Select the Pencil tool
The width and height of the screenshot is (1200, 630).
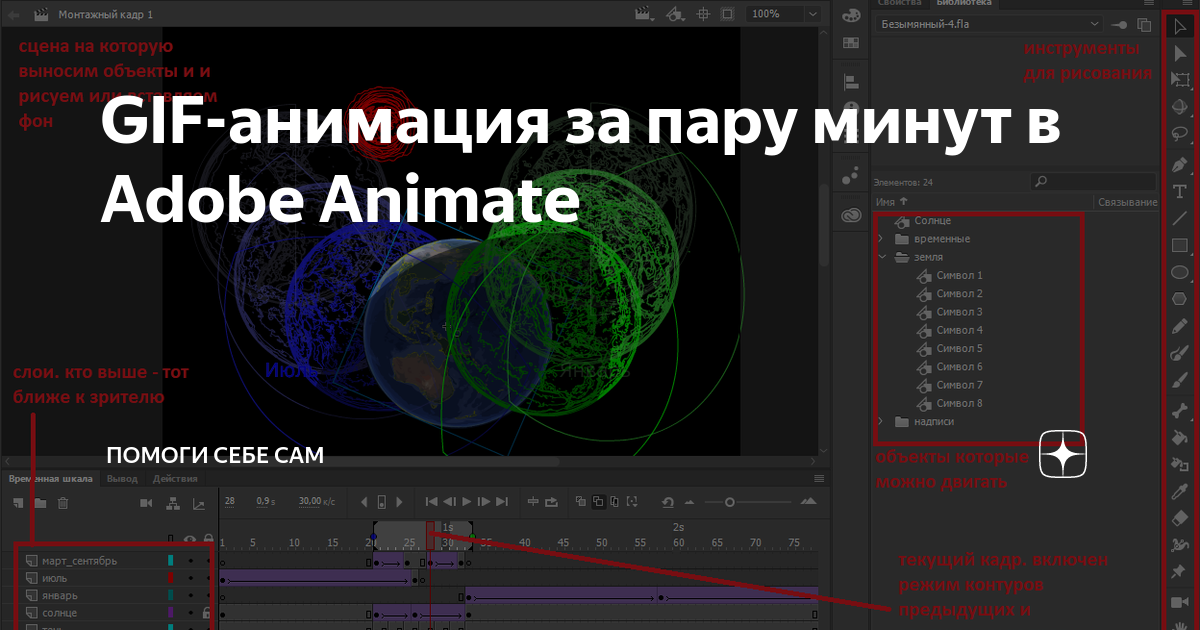pyautogui.click(x=1179, y=327)
